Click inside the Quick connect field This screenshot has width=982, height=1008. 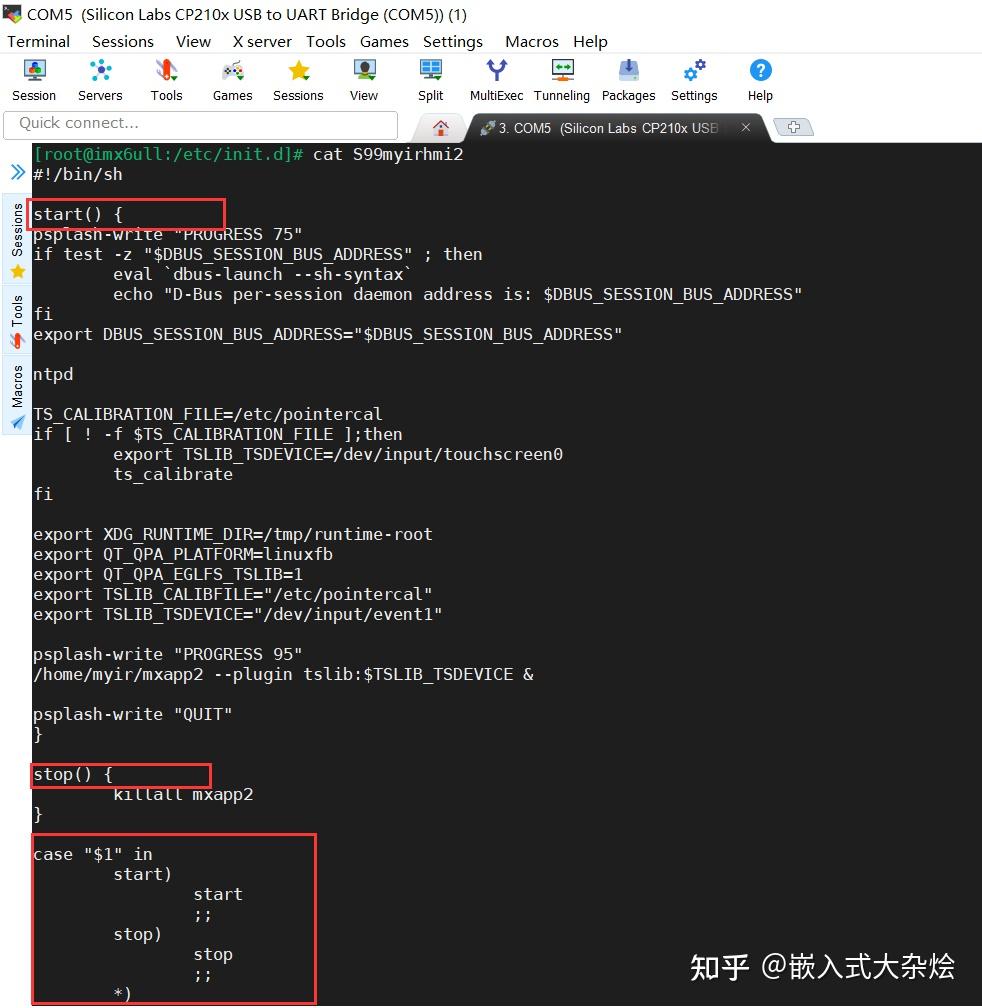pyautogui.click(x=200, y=123)
